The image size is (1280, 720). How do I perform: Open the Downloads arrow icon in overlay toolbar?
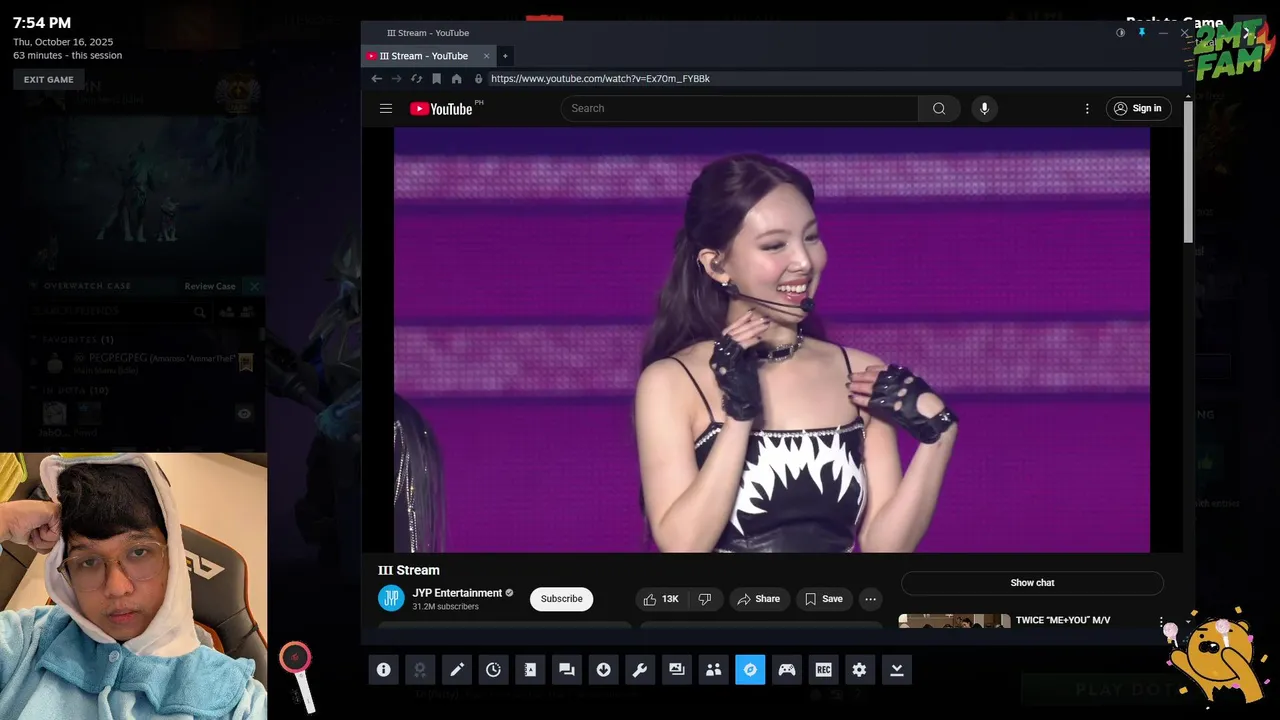tap(603, 670)
